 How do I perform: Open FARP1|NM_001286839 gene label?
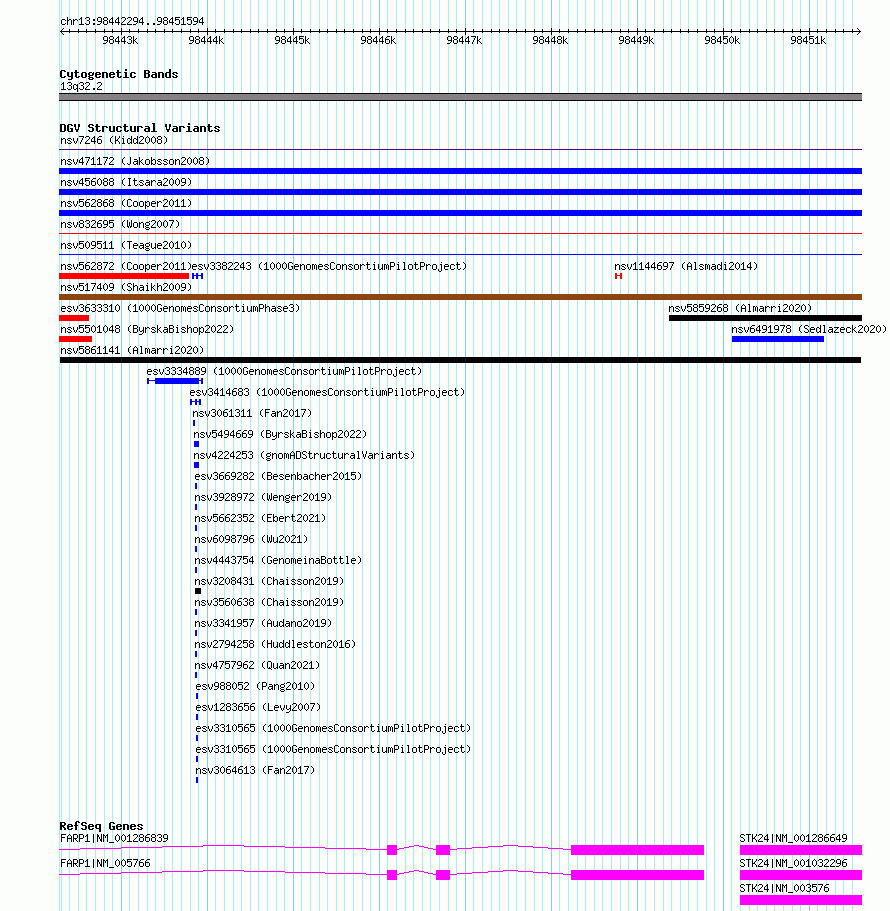pos(114,838)
